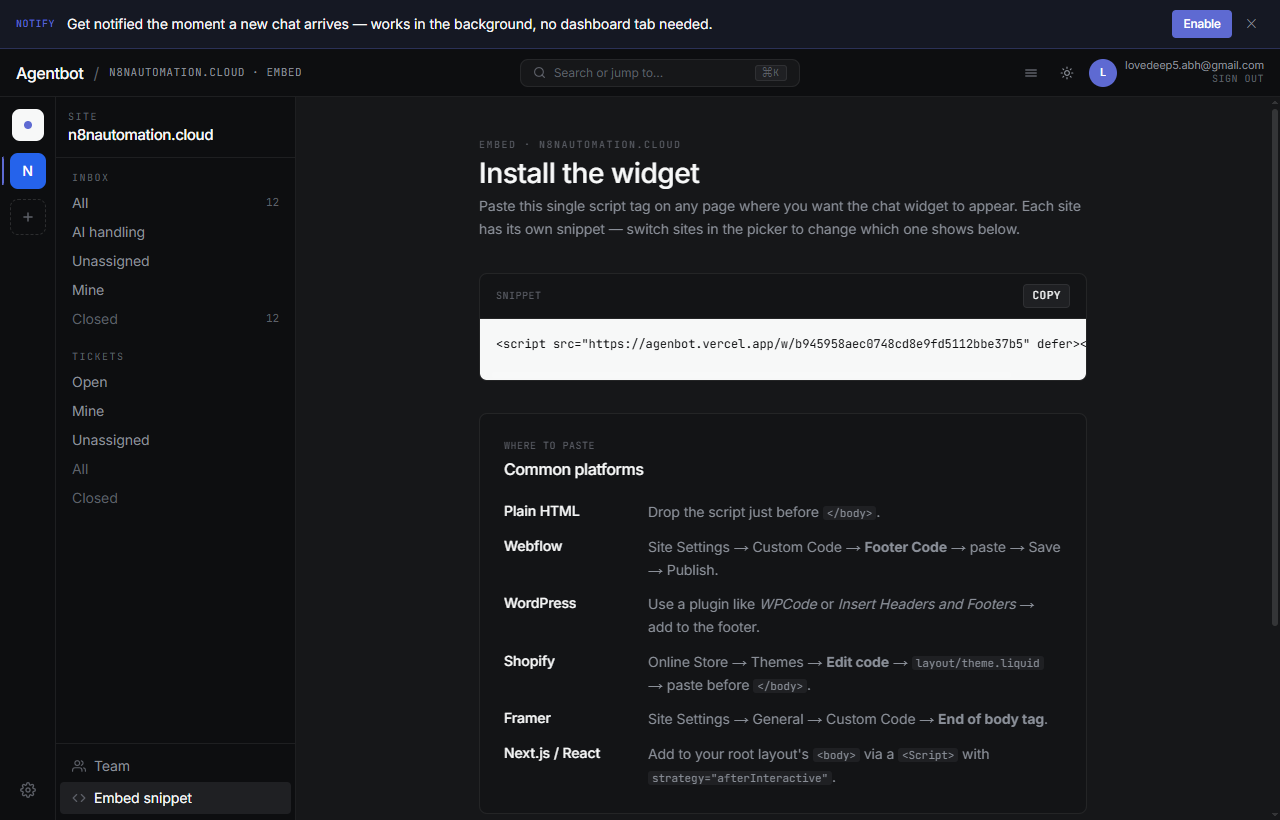This screenshot has height=820, width=1280.
Task: Click the magnifier icon in search bar
Action: [540, 73]
